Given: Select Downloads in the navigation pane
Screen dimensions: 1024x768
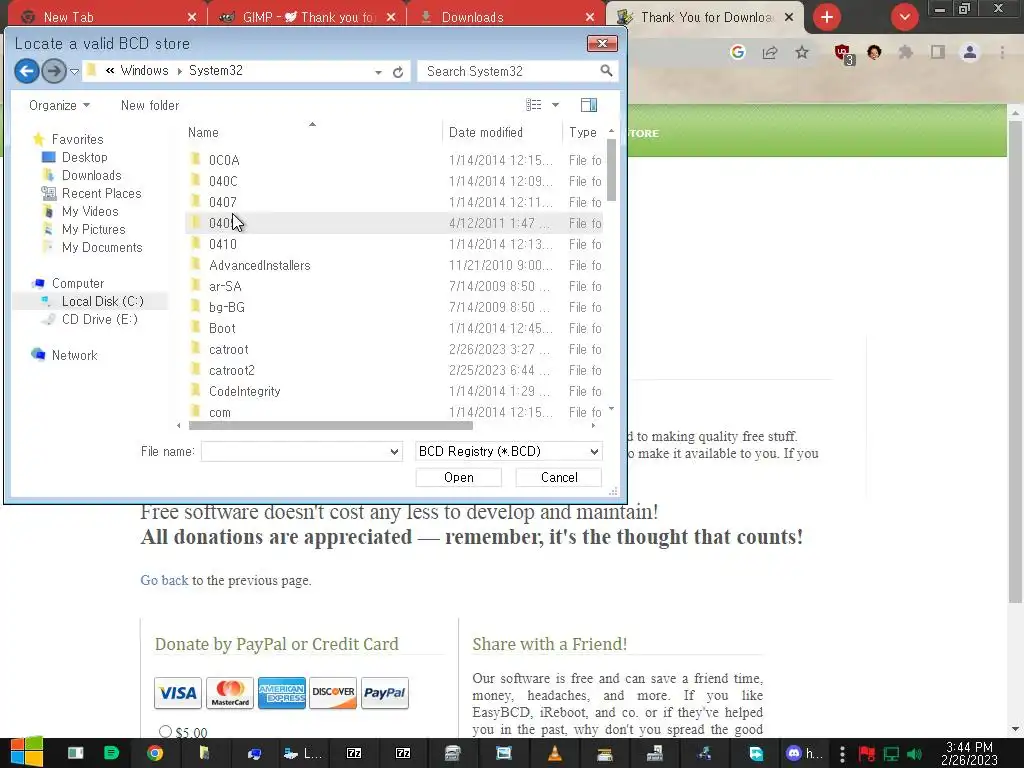Looking at the screenshot, I should pyautogui.click(x=91, y=175).
